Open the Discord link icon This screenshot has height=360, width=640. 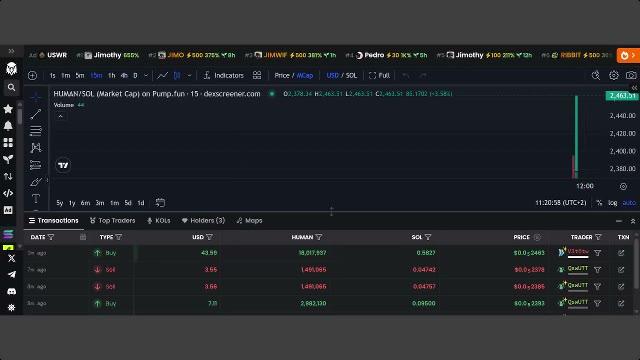[11, 291]
